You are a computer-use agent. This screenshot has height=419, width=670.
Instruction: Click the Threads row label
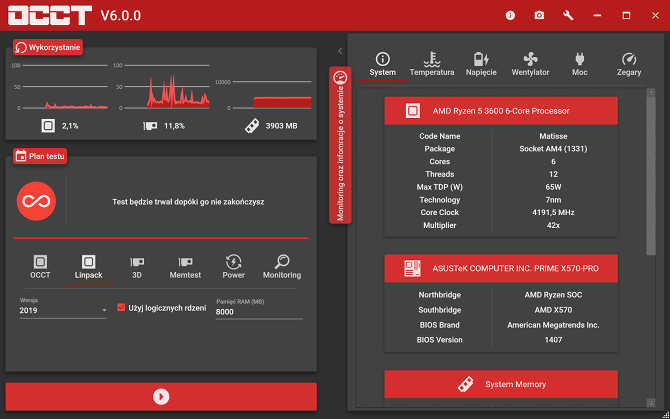click(439, 174)
